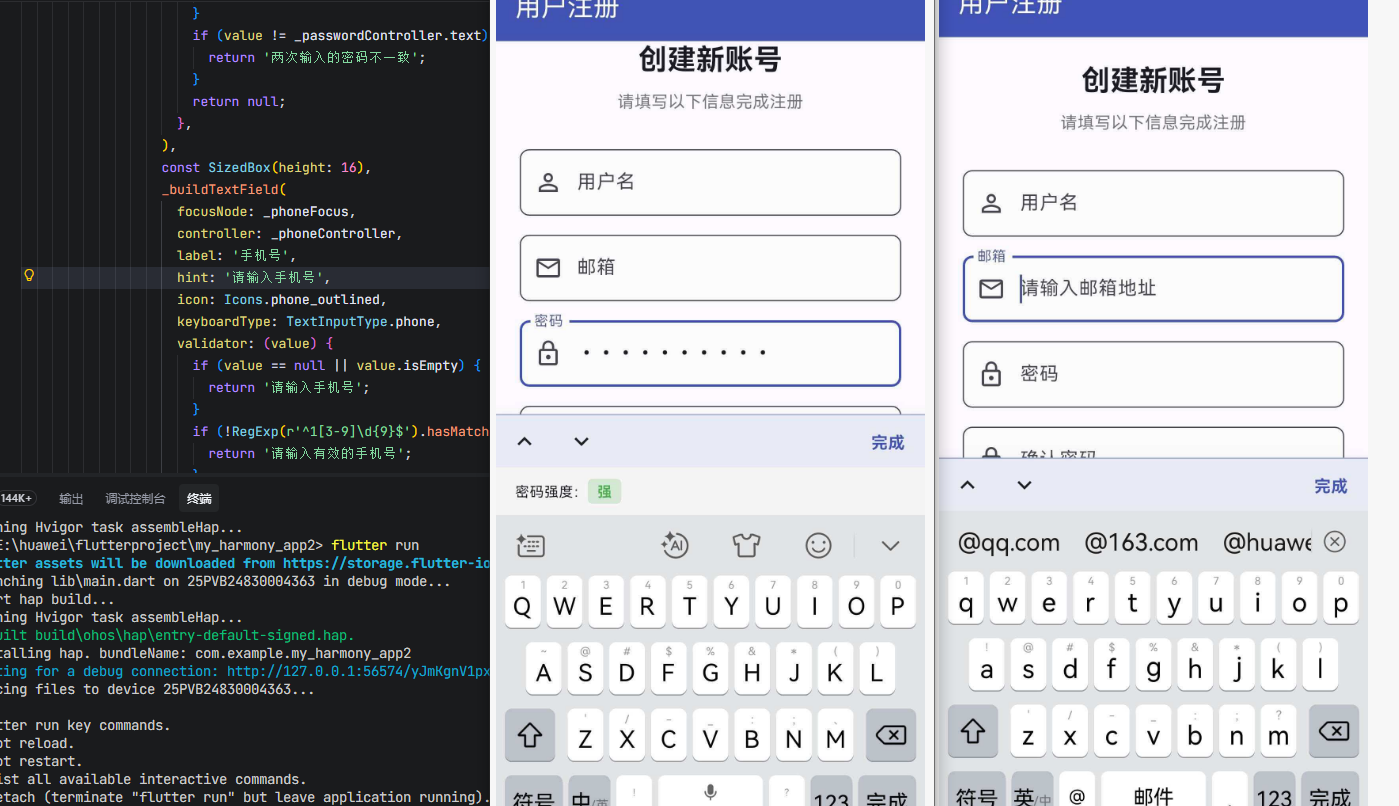Tap the microphone key on the left keyboard

[710, 790]
